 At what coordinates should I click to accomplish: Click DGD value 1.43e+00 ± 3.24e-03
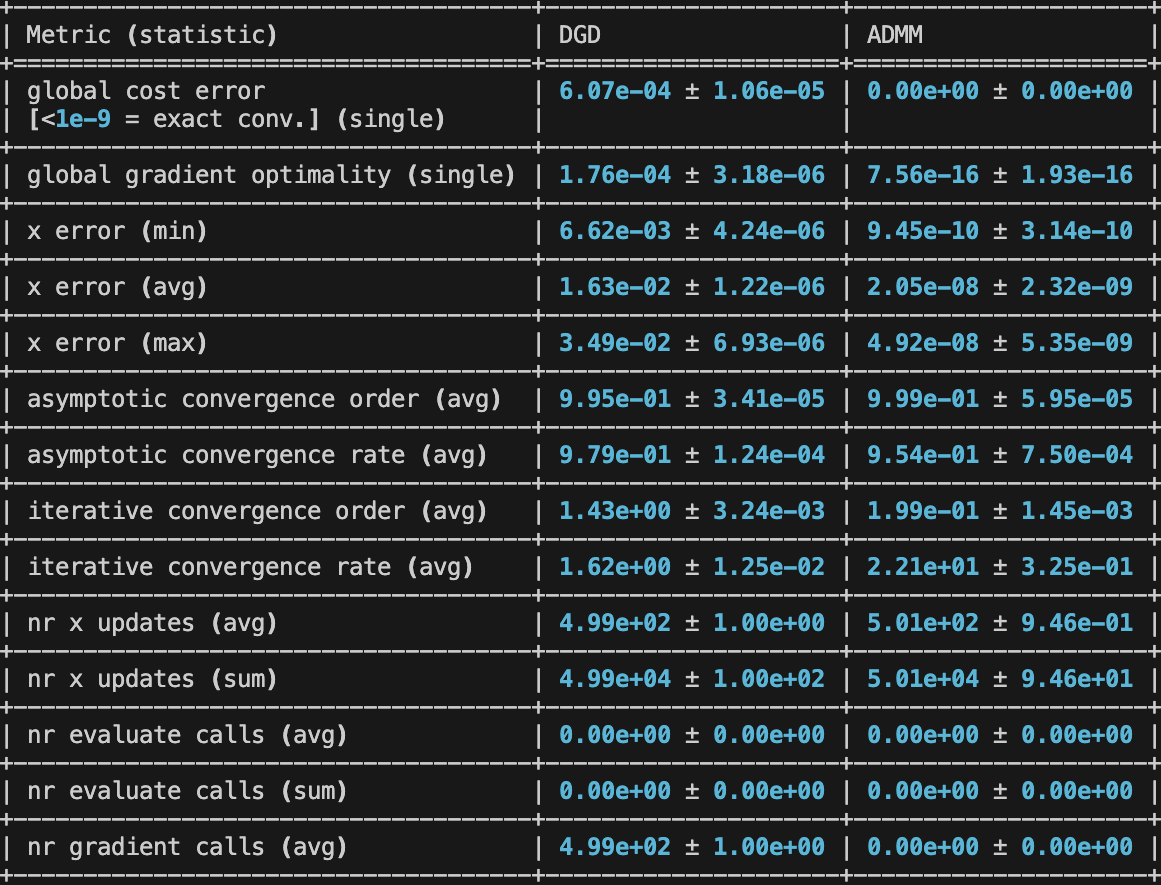tap(692, 511)
